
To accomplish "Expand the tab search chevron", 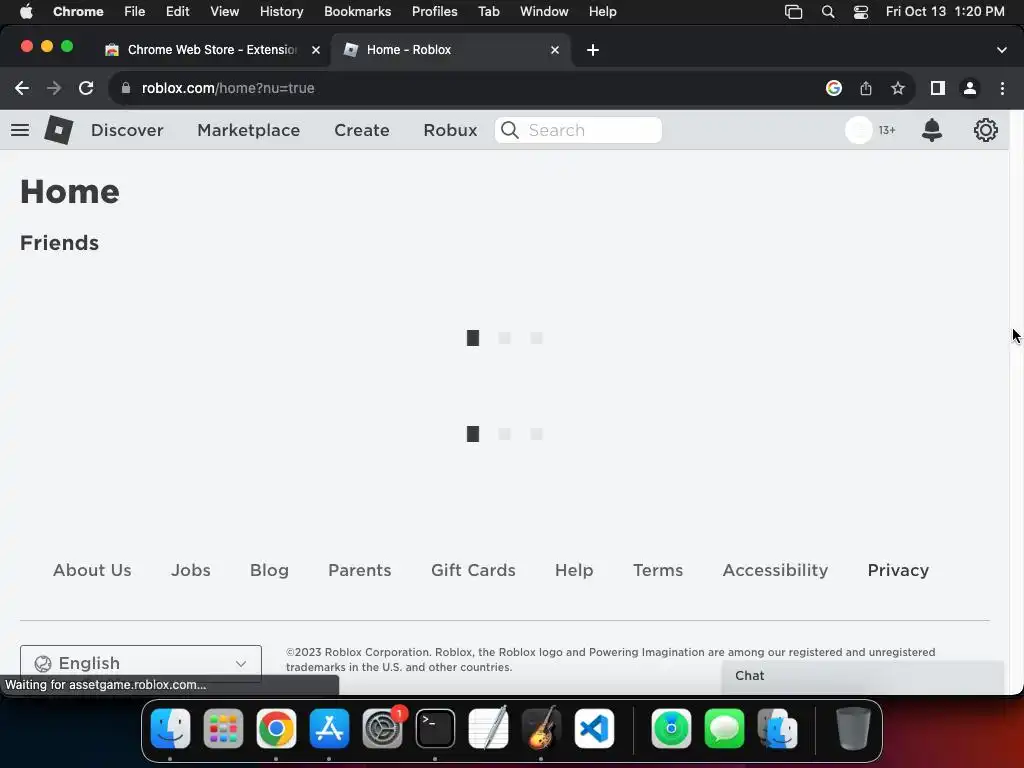I will (1002, 50).
